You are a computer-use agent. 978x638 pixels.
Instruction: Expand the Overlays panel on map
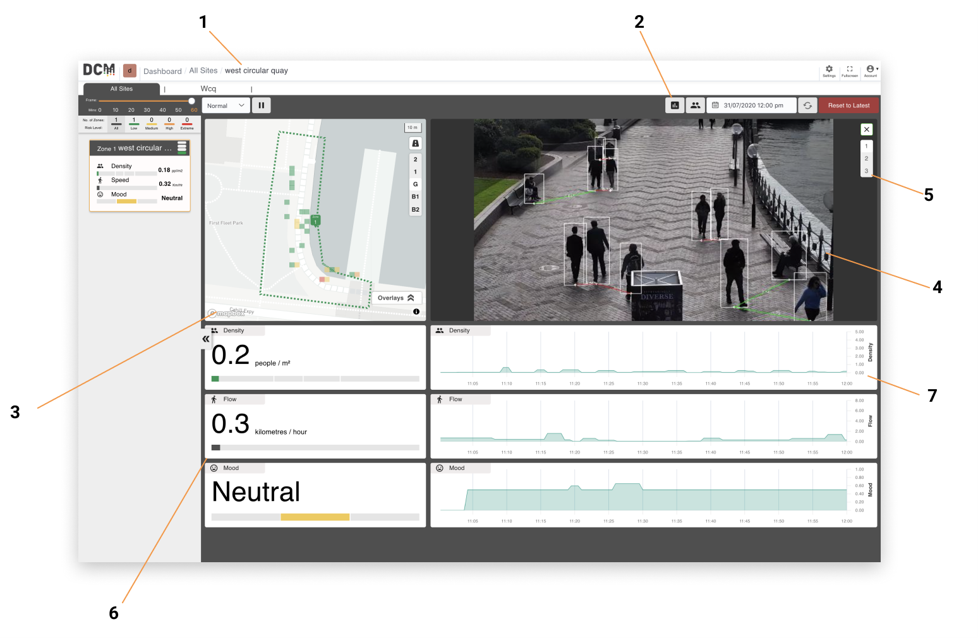(396, 298)
